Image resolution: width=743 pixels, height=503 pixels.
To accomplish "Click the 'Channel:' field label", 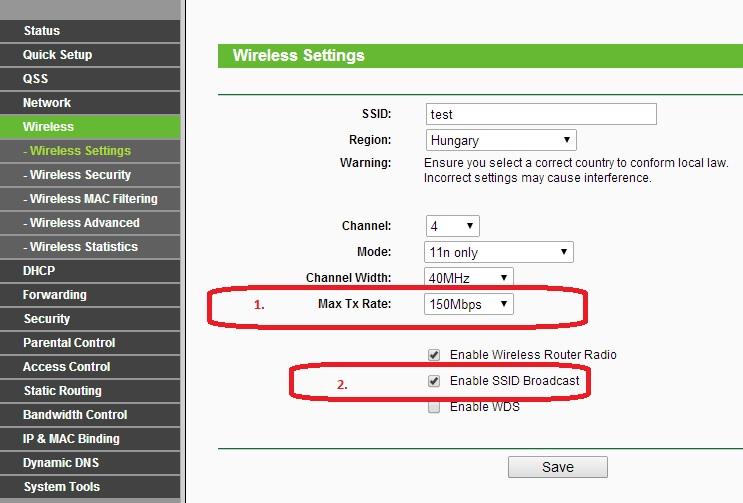I will [x=366, y=225].
